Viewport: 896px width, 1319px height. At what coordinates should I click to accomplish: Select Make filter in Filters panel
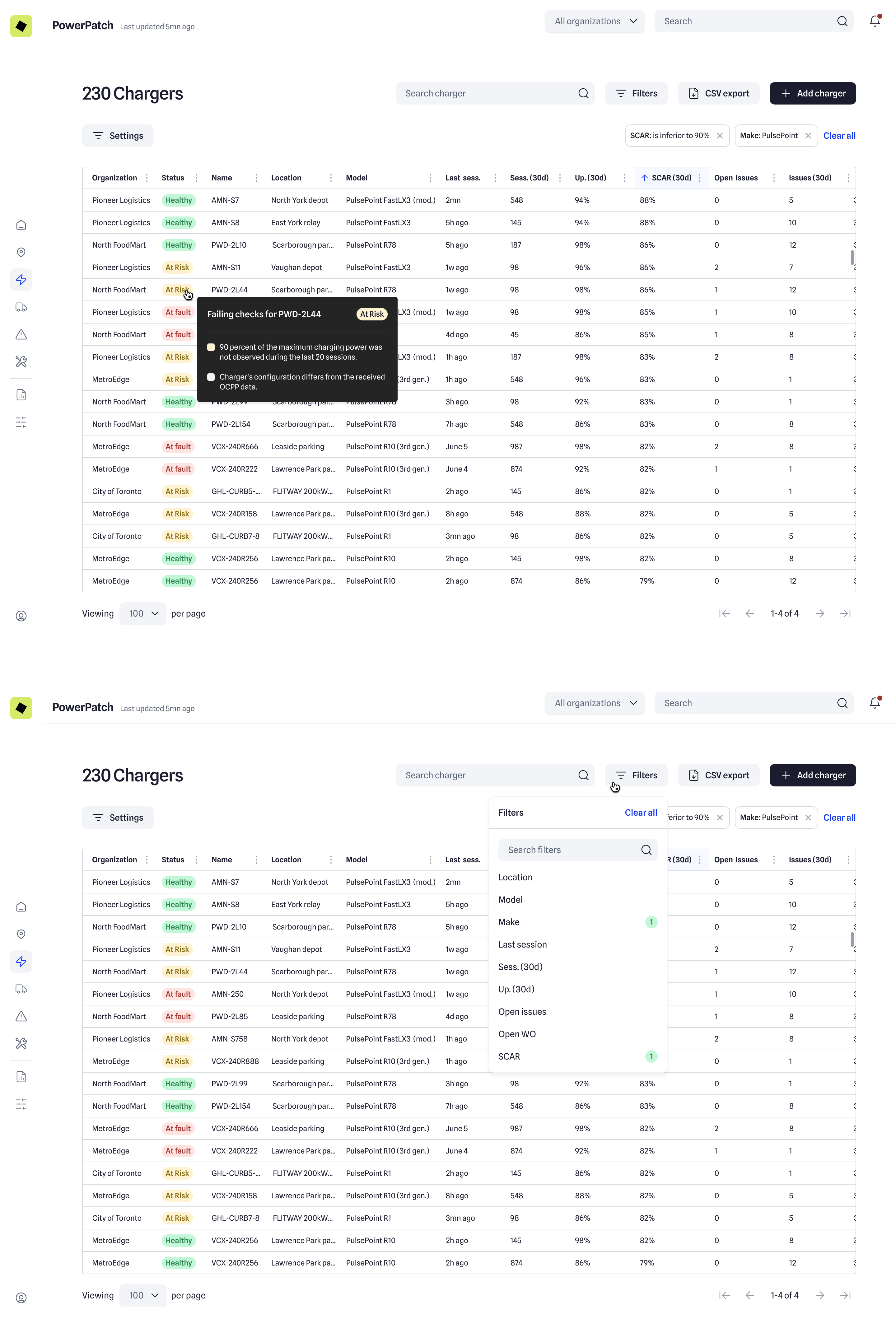click(x=578, y=922)
